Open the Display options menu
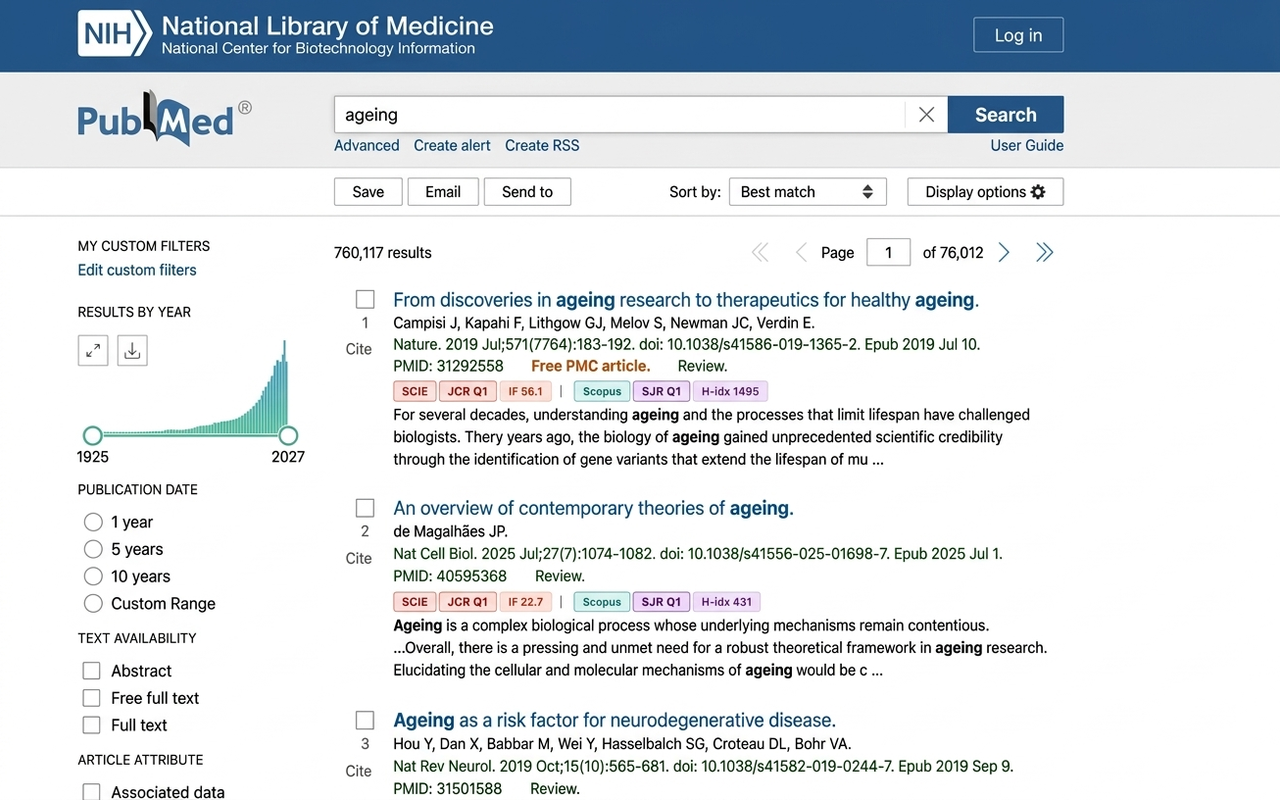The image size is (1280, 800). coord(985,192)
